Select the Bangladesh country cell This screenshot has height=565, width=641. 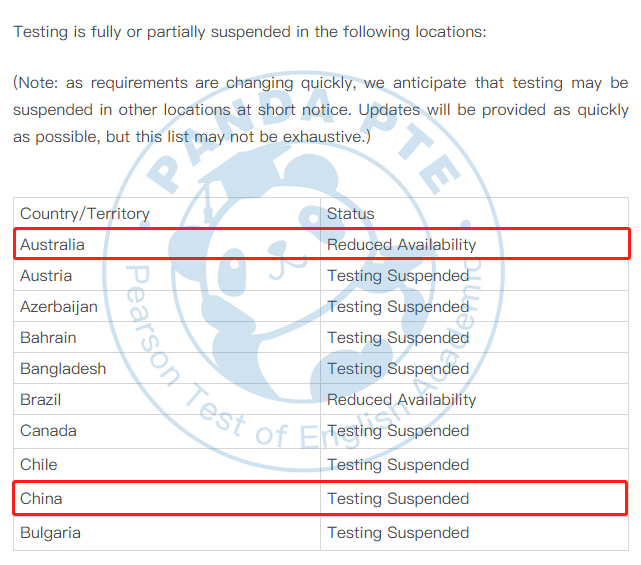tap(63, 368)
